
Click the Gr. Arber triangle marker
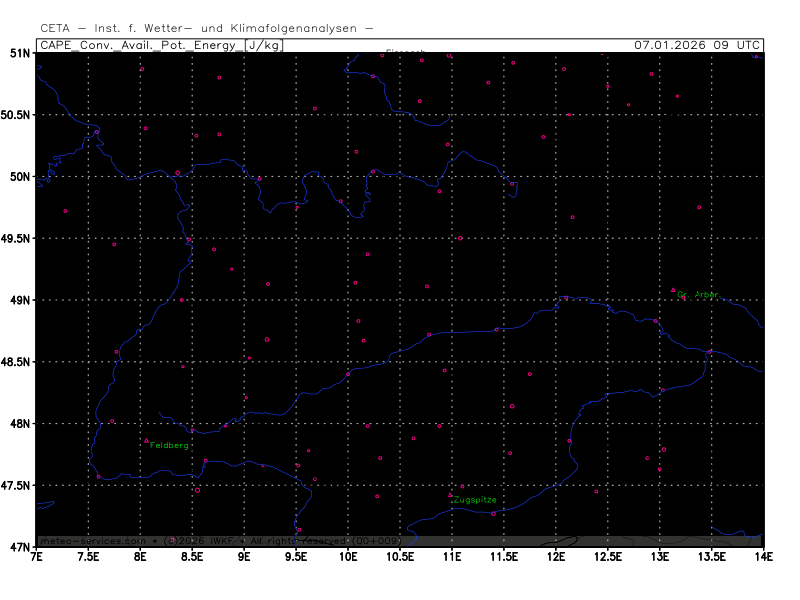(673, 290)
